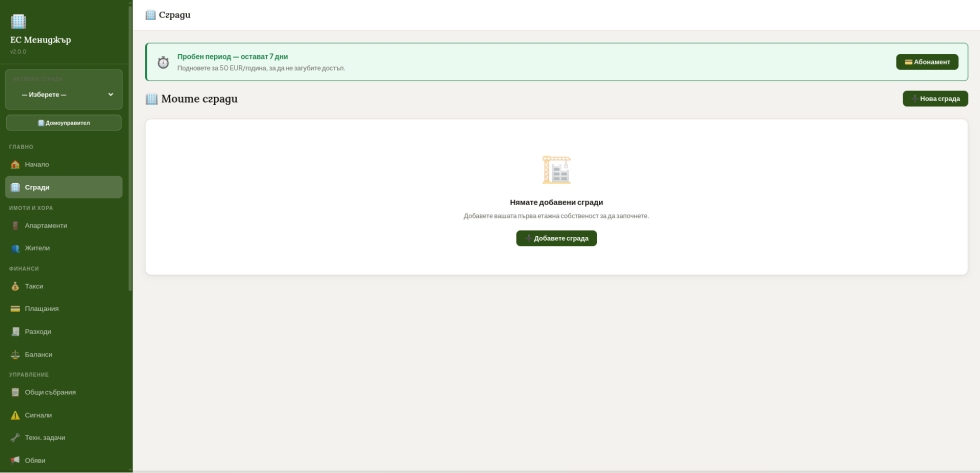Image resolution: width=980 pixels, height=473 pixels.
Task: Click the Добавете сграда button
Action: point(556,238)
